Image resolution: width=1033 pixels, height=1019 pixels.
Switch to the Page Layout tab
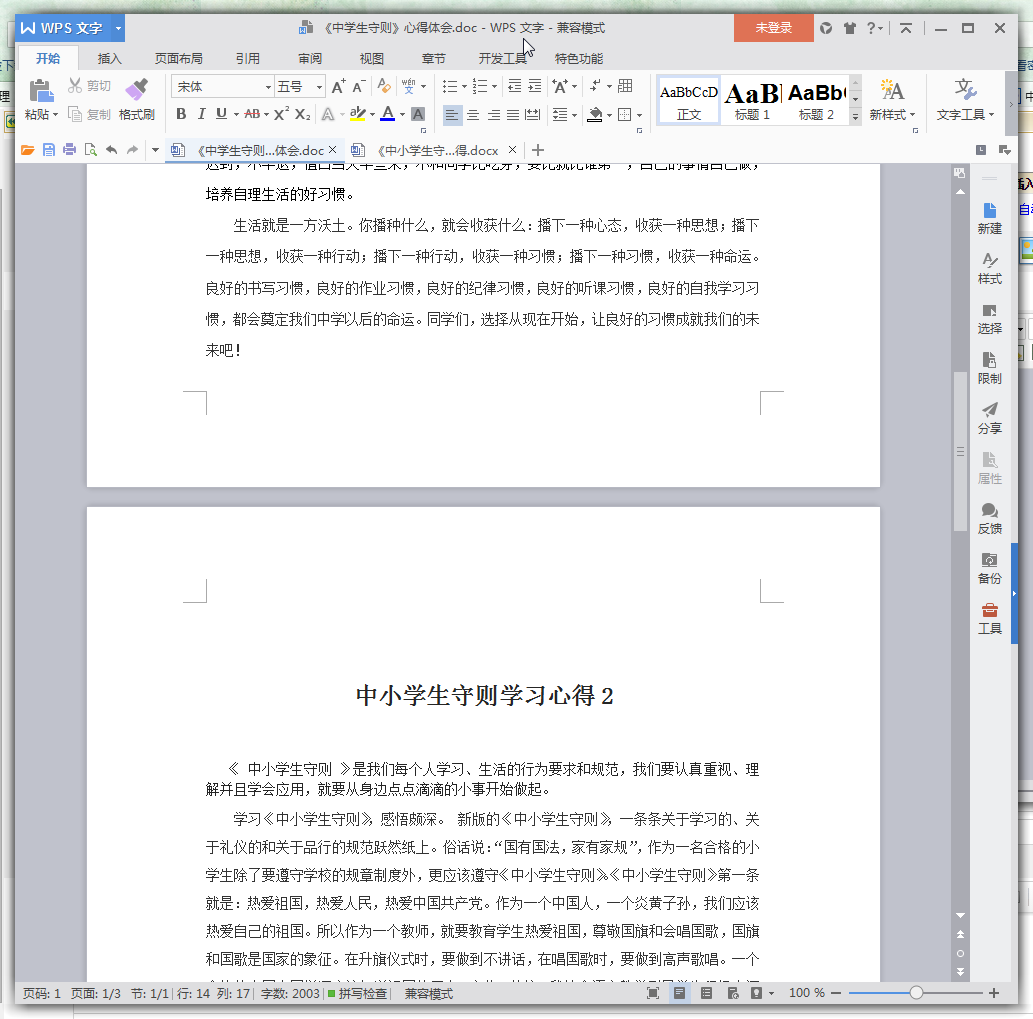pos(179,59)
